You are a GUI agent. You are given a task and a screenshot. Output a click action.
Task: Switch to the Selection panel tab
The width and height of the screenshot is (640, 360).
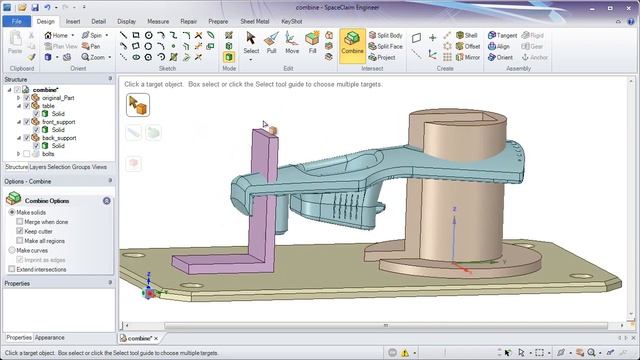pyautogui.click(x=59, y=167)
